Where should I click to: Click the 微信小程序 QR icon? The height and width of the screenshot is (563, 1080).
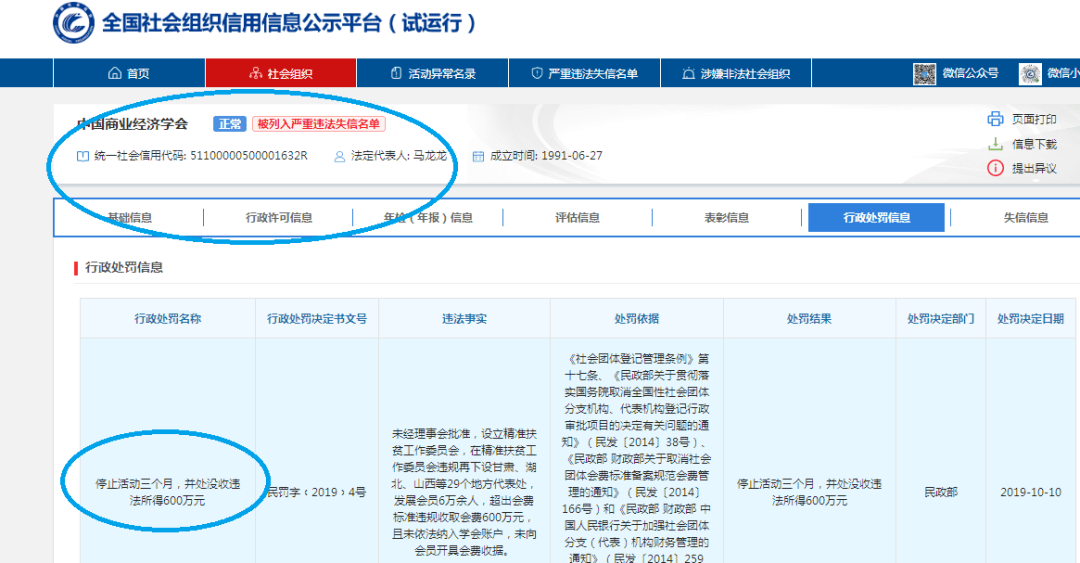click(1030, 73)
